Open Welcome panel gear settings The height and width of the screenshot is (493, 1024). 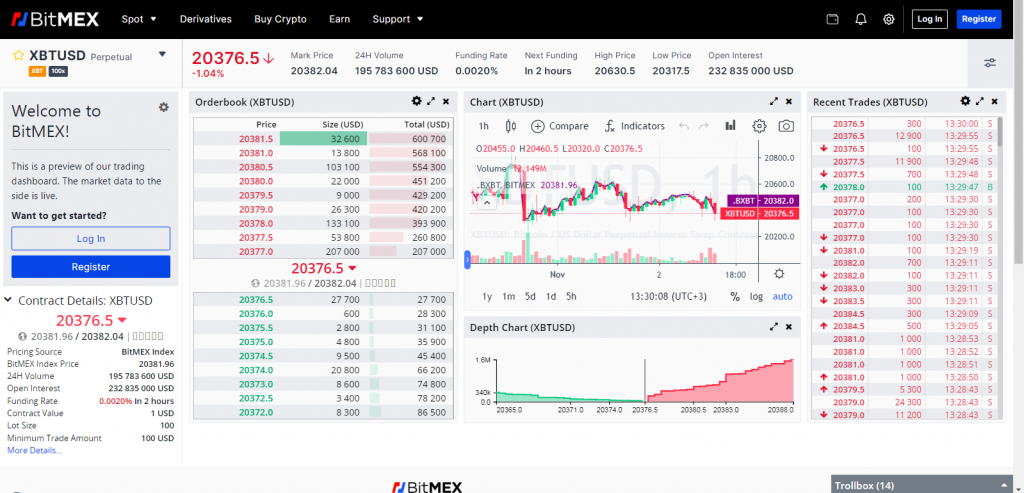click(x=164, y=107)
